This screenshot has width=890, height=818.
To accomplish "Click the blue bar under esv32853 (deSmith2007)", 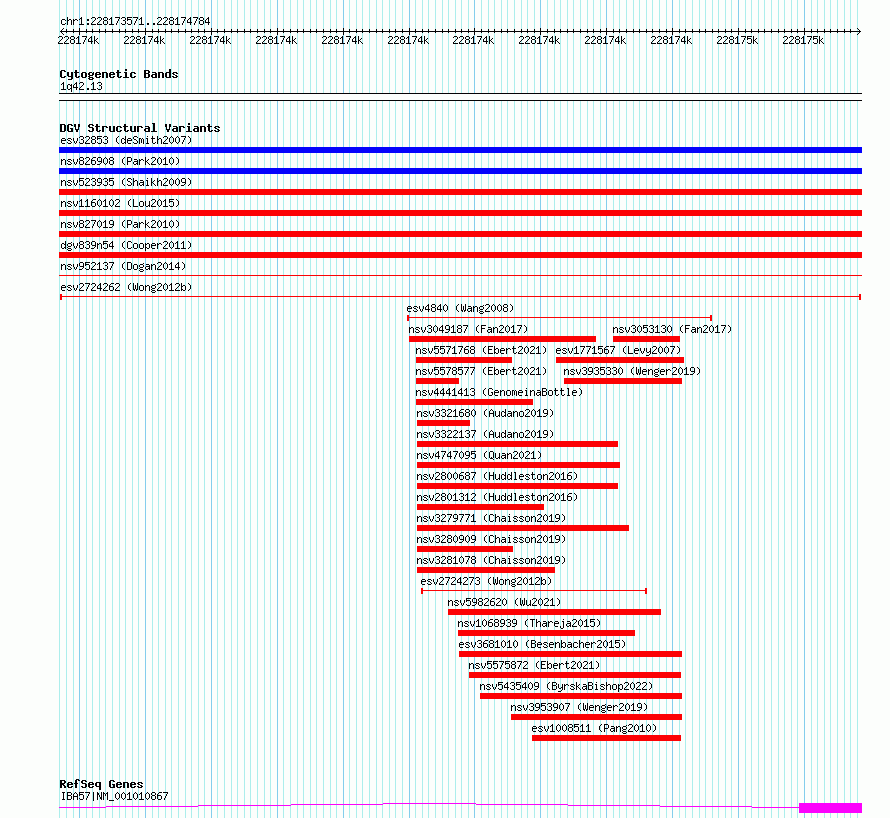I will coord(460,150).
